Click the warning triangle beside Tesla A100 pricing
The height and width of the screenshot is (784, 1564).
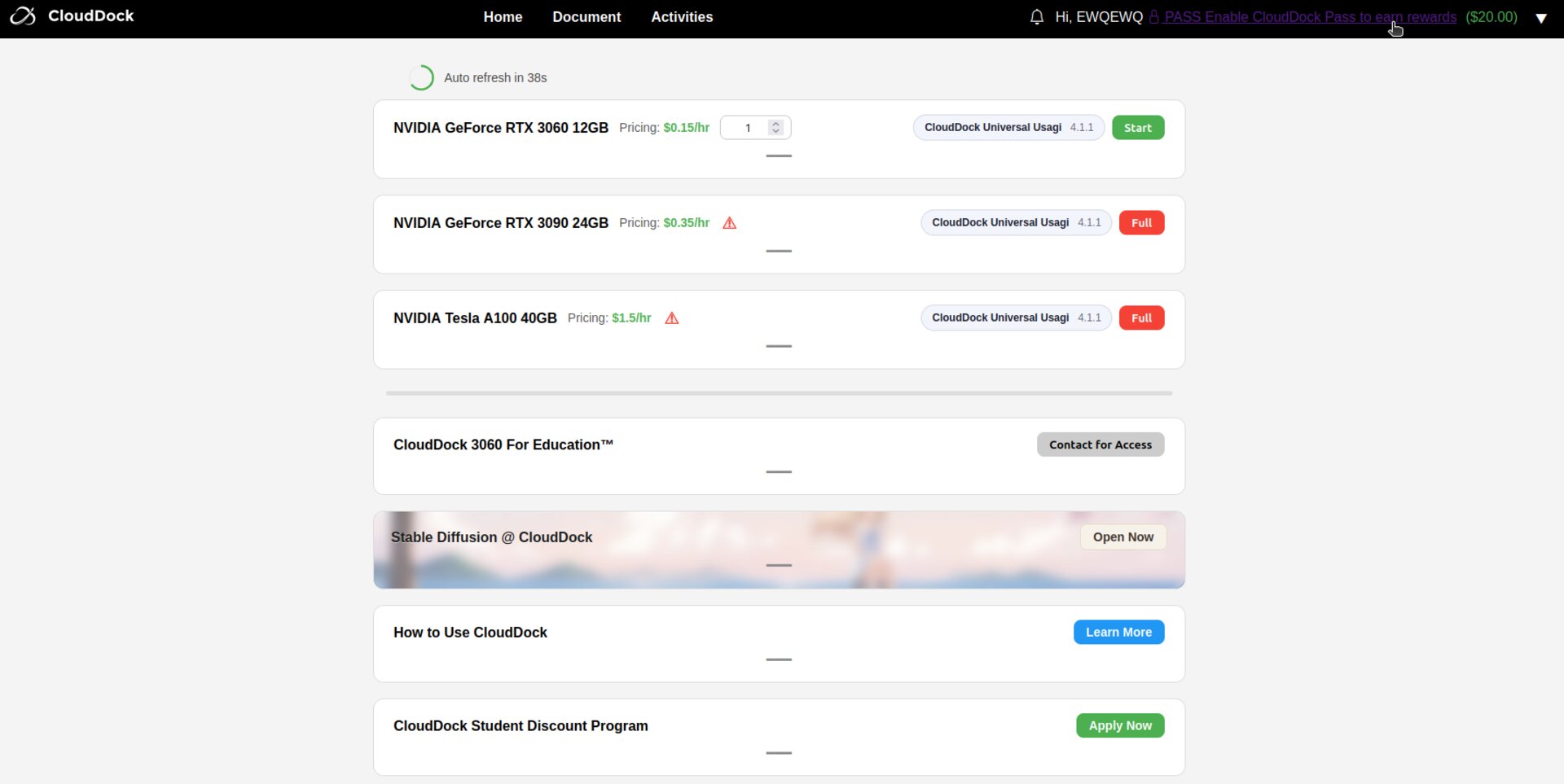pos(672,318)
